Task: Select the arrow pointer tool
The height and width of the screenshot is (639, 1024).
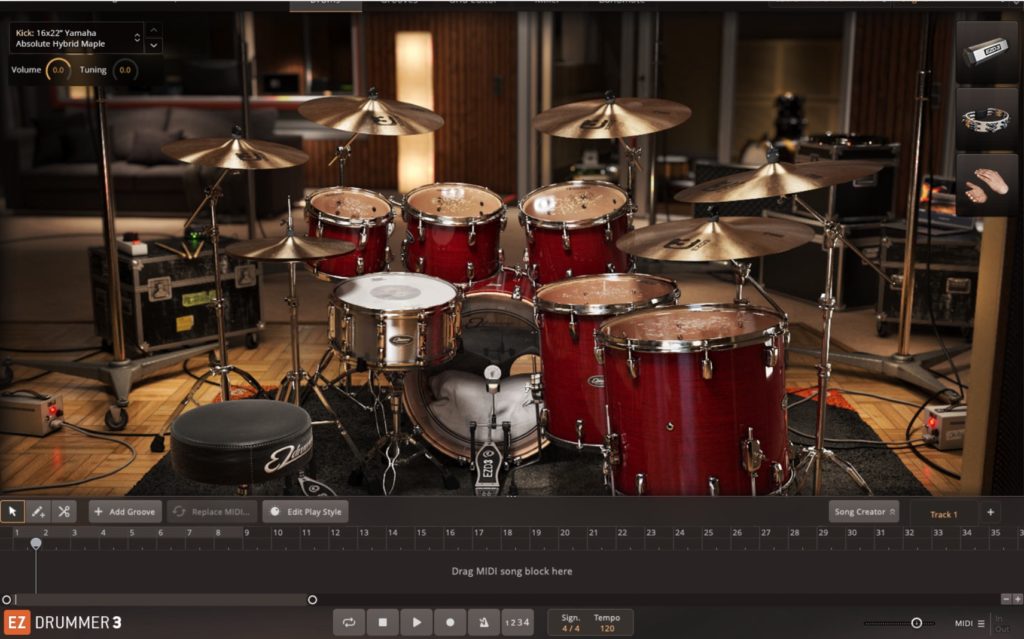Action: pyautogui.click(x=12, y=512)
